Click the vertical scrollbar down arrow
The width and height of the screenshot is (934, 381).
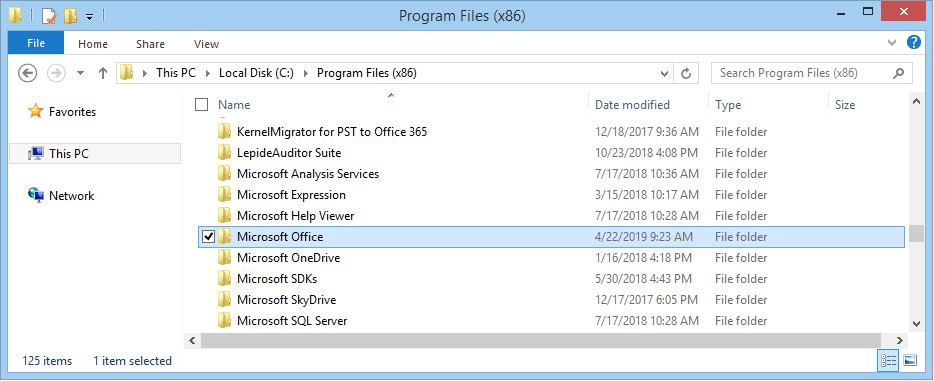[x=917, y=323]
